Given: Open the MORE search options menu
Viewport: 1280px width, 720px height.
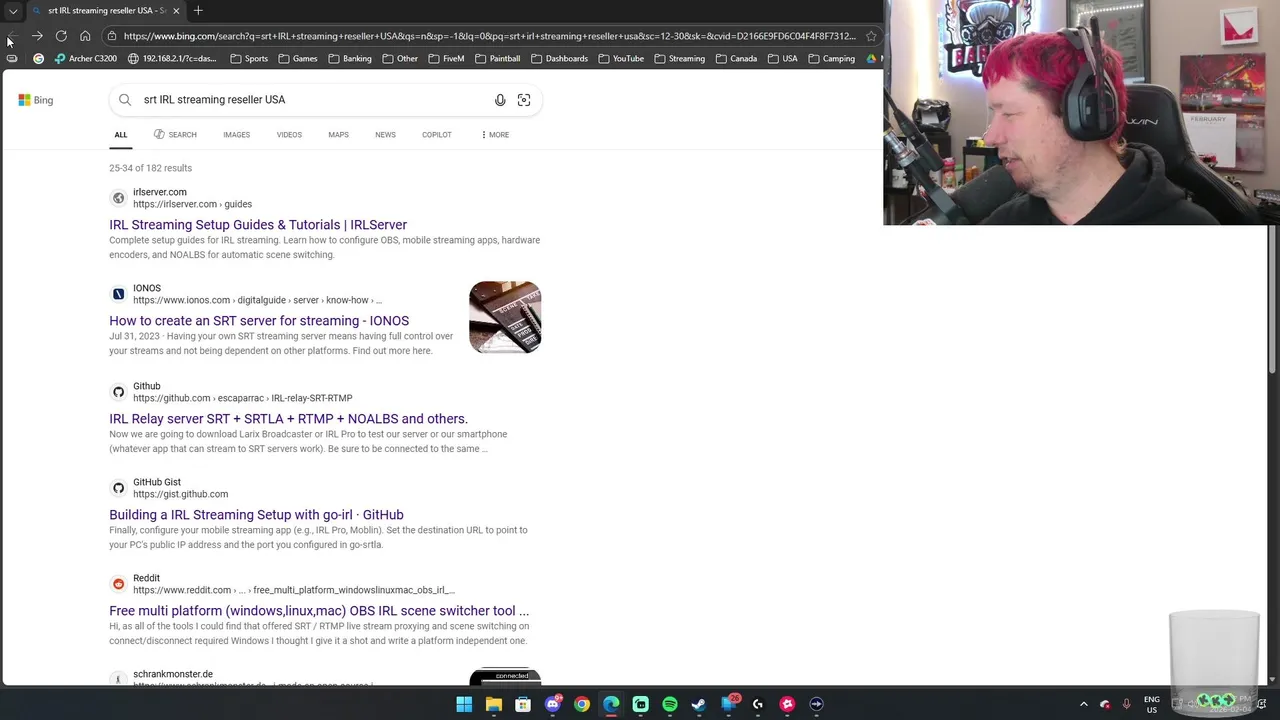Looking at the screenshot, I should [x=495, y=135].
